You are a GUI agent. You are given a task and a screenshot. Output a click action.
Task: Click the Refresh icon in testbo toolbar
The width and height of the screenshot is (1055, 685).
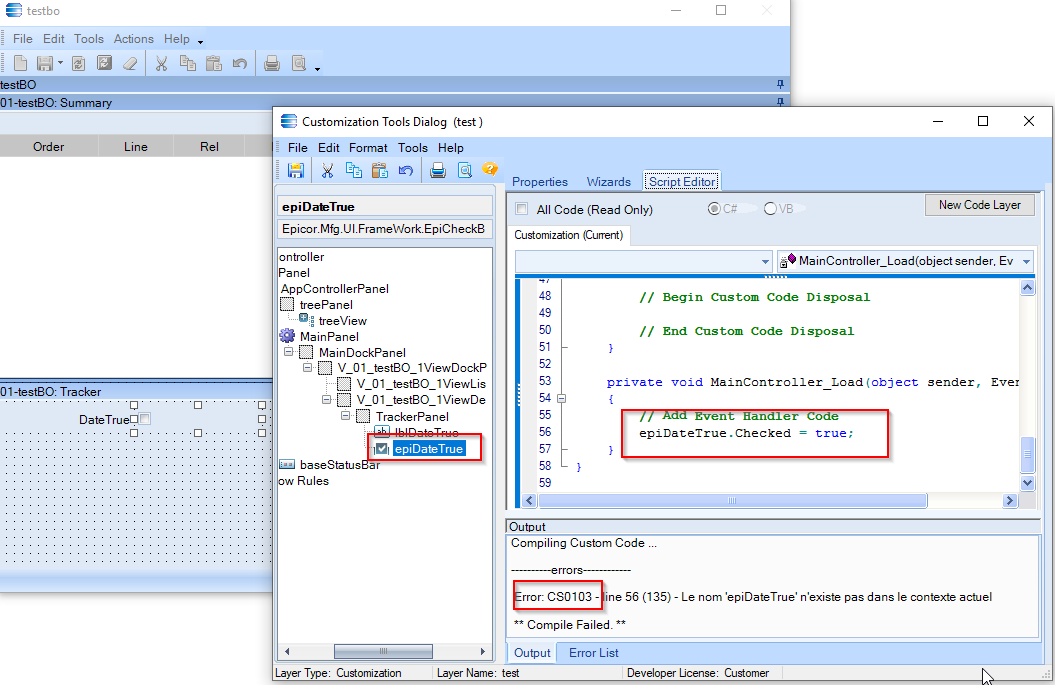pos(79,63)
